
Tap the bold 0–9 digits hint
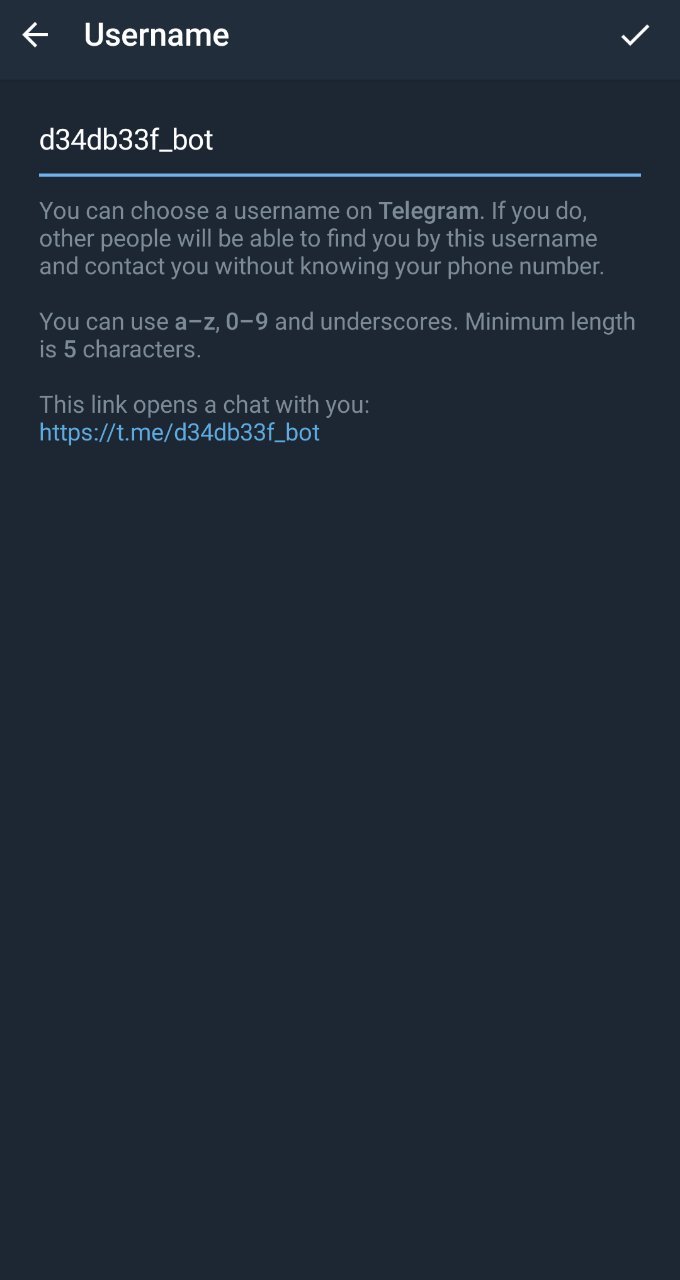247,322
